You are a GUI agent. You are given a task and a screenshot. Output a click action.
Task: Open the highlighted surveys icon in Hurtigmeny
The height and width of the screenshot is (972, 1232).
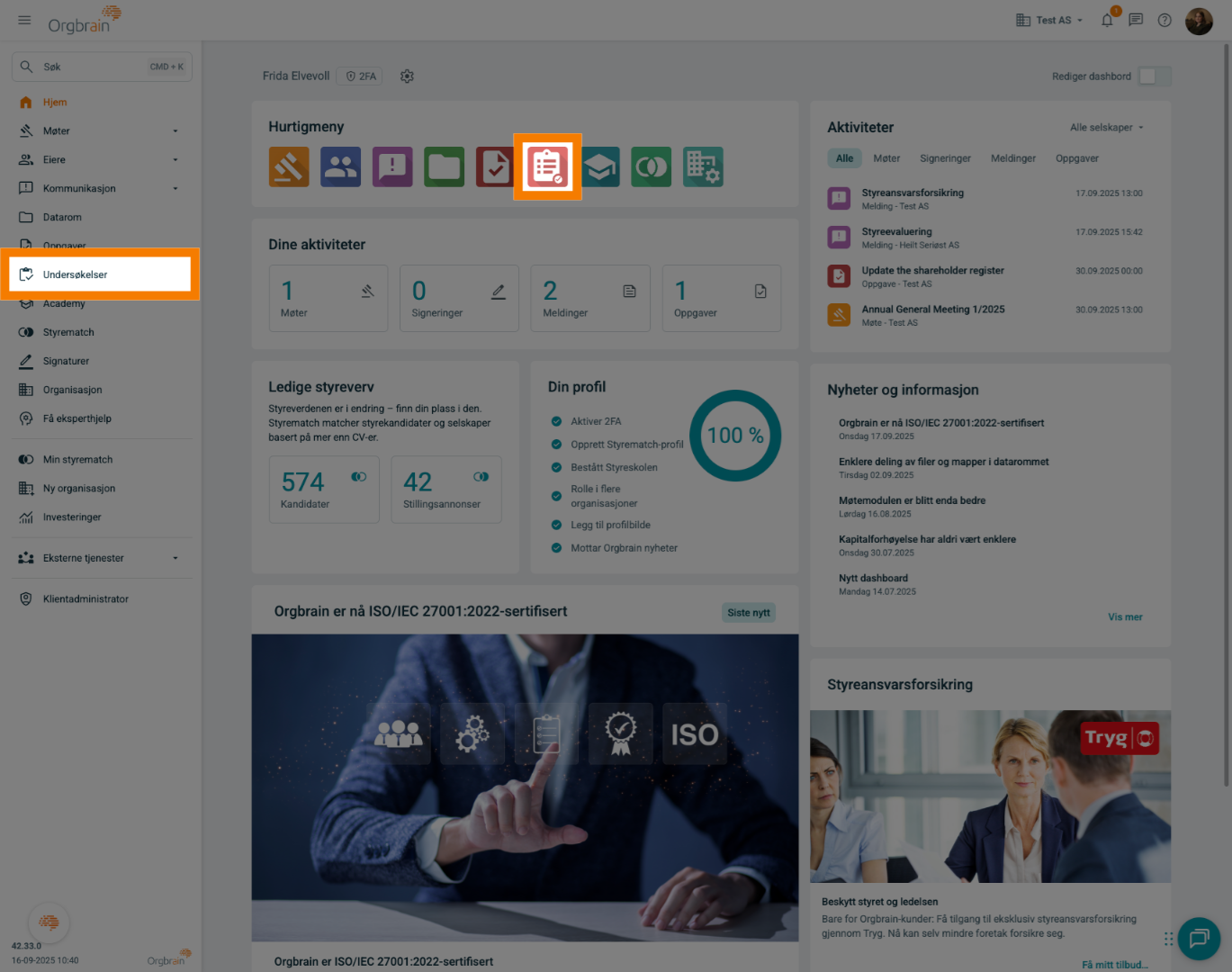coord(547,166)
